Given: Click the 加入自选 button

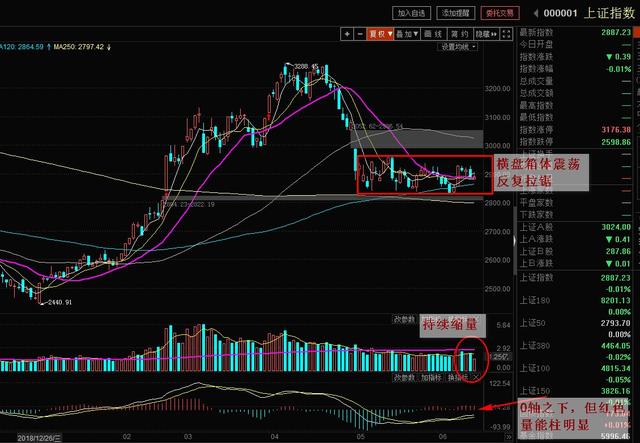Looking at the screenshot, I should click(x=411, y=13).
